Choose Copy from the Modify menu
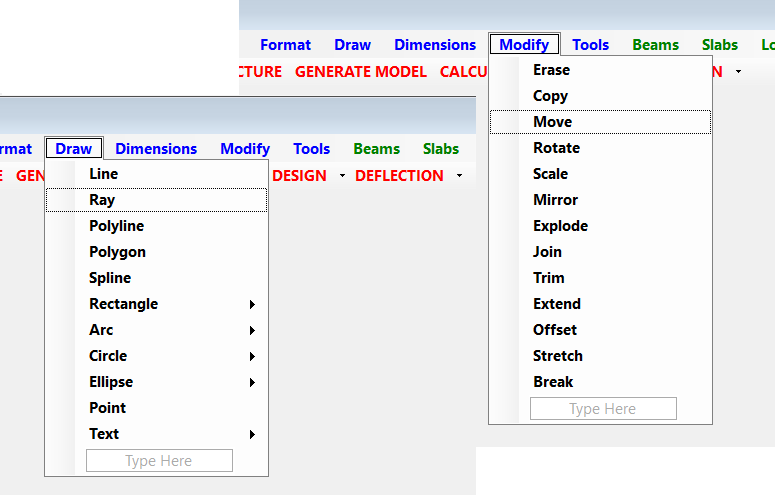 tap(600, 96)
